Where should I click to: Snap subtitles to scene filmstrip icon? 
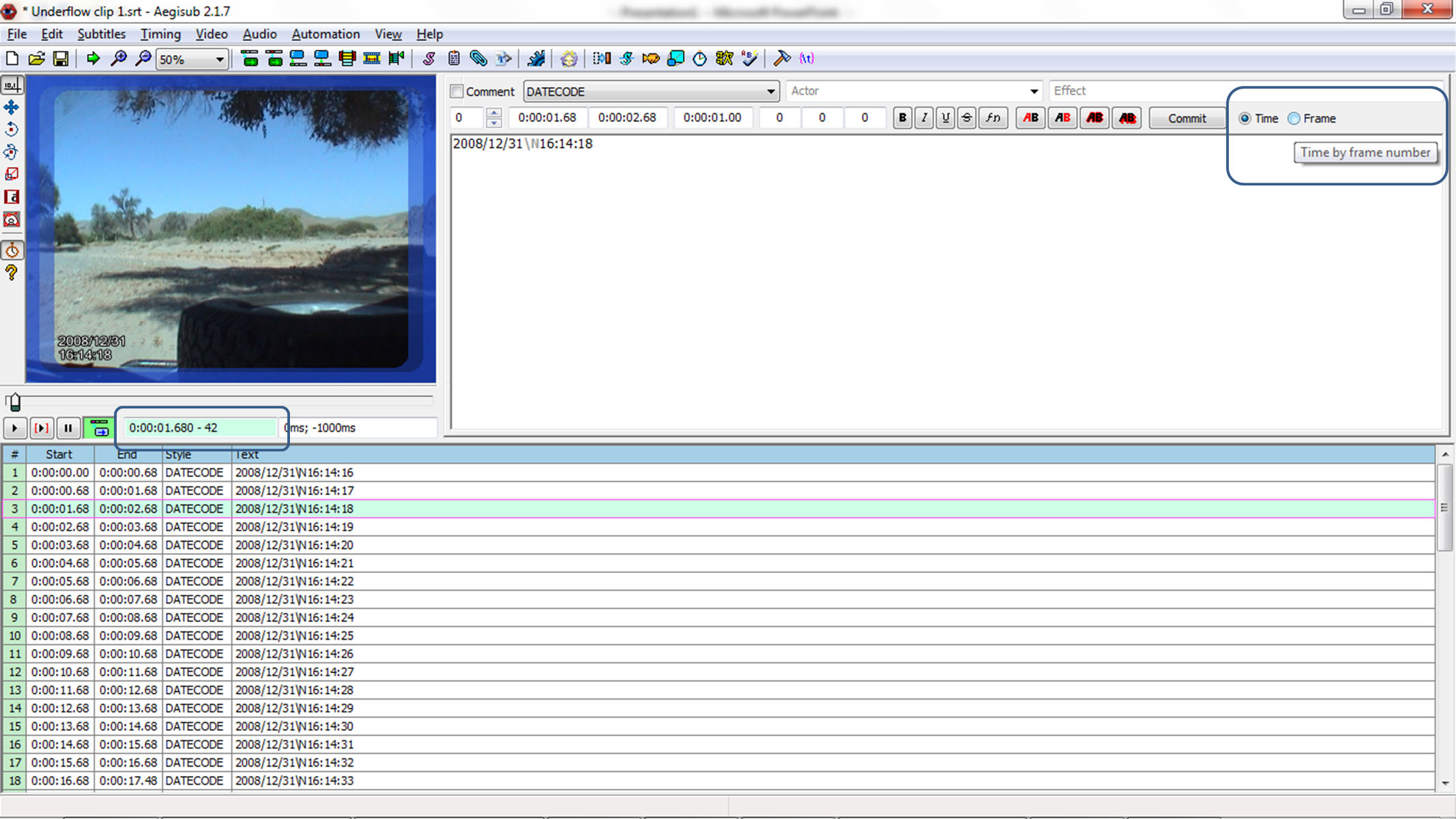point(372,59)
